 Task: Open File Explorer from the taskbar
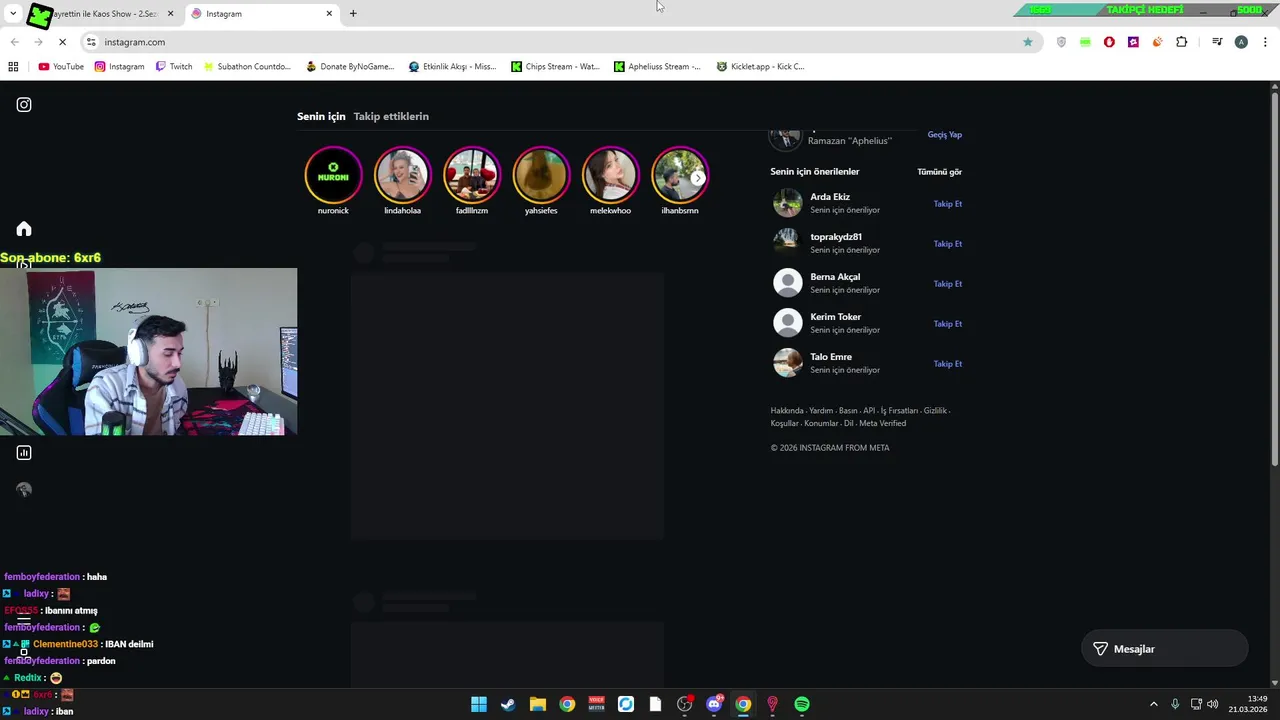[537, 704]
